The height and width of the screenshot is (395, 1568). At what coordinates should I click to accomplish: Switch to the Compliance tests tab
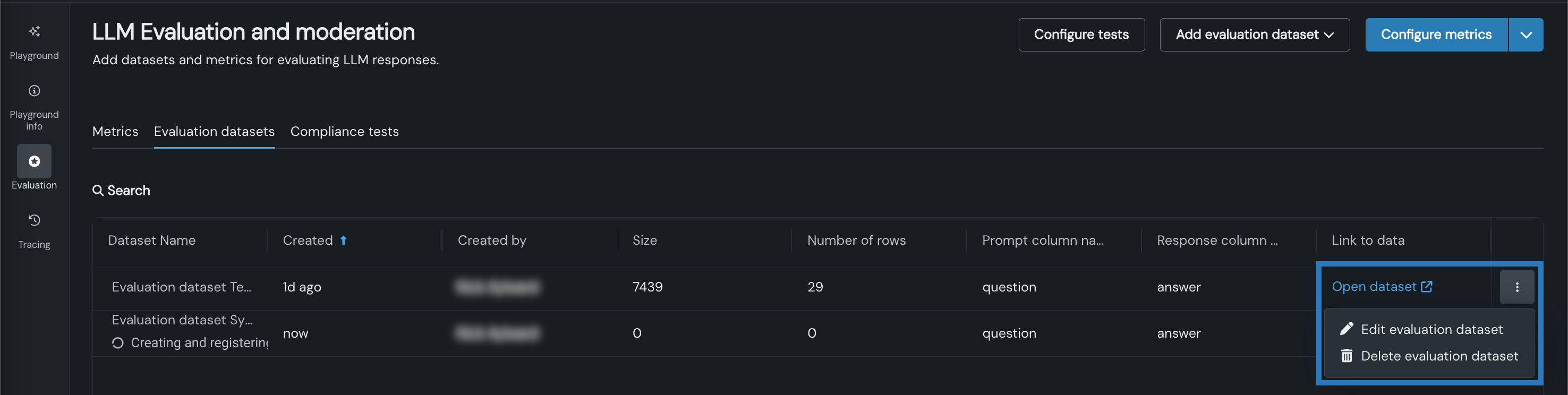(344, 132)
